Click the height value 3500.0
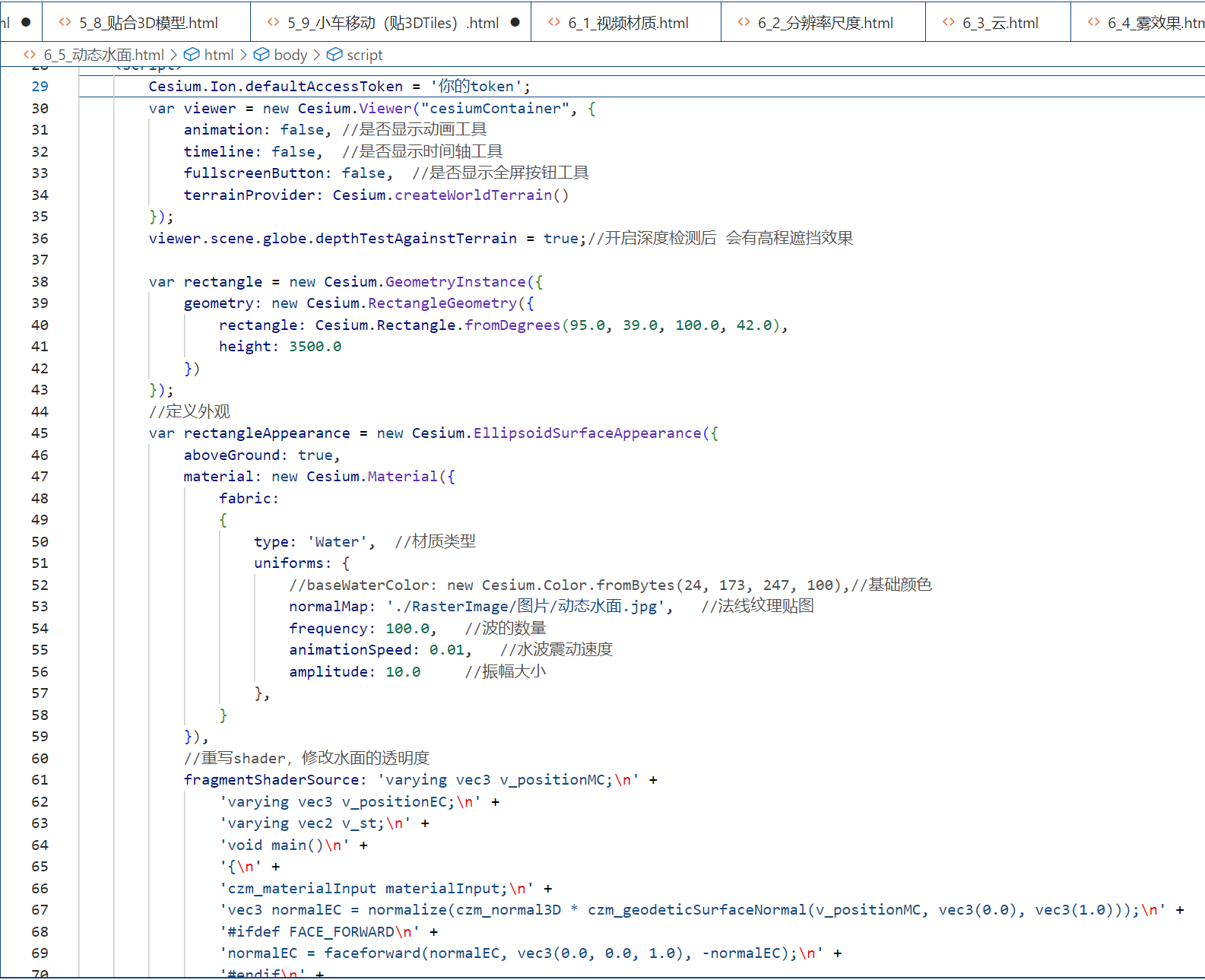The height and width of the screenshot is (980, 1205). tap(316, 347)
